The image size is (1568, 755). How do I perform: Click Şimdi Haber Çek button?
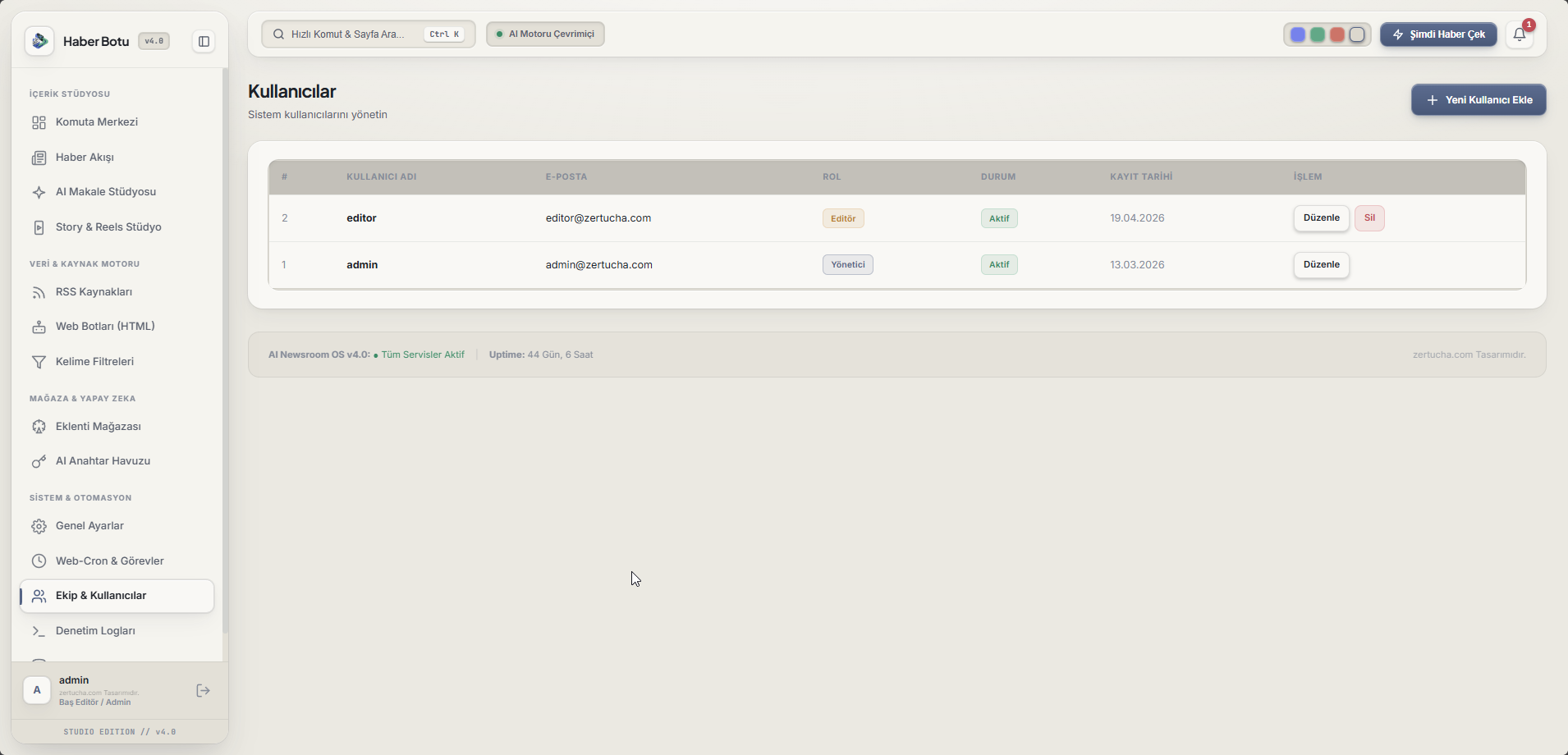coord(1438,34)
